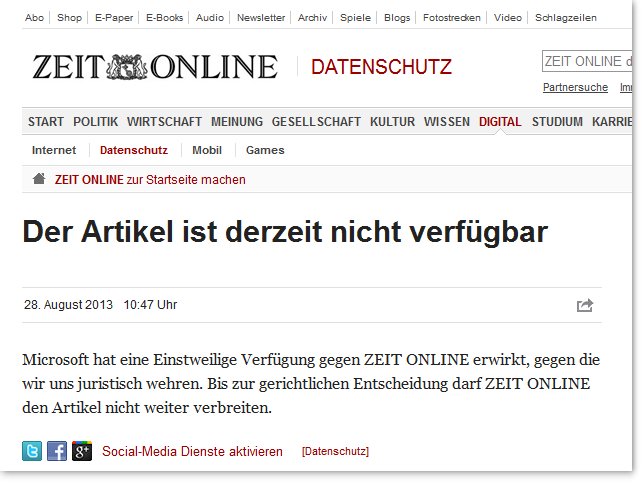Open Schlagzeilen link
The height and width of the screenshot is (482, 643).
[565, 18]
